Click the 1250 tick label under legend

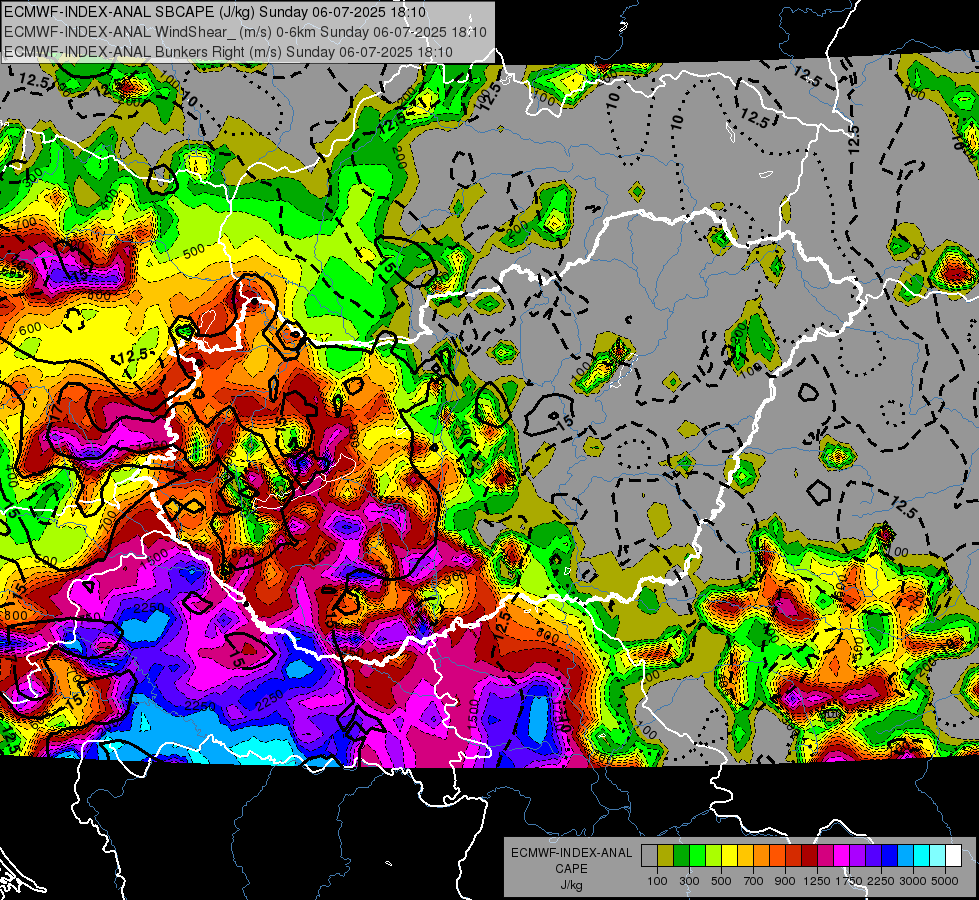tap(817, 881)
